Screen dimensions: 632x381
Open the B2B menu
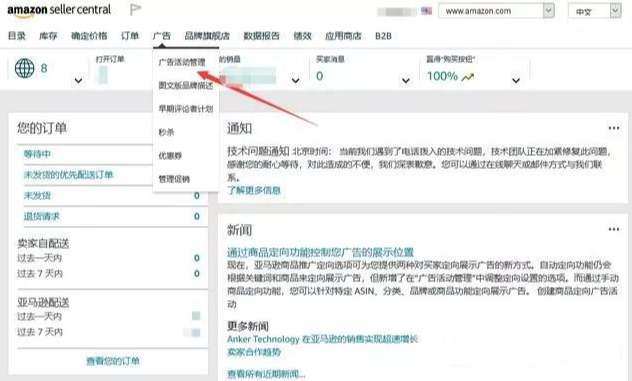[x=383, y=36]
